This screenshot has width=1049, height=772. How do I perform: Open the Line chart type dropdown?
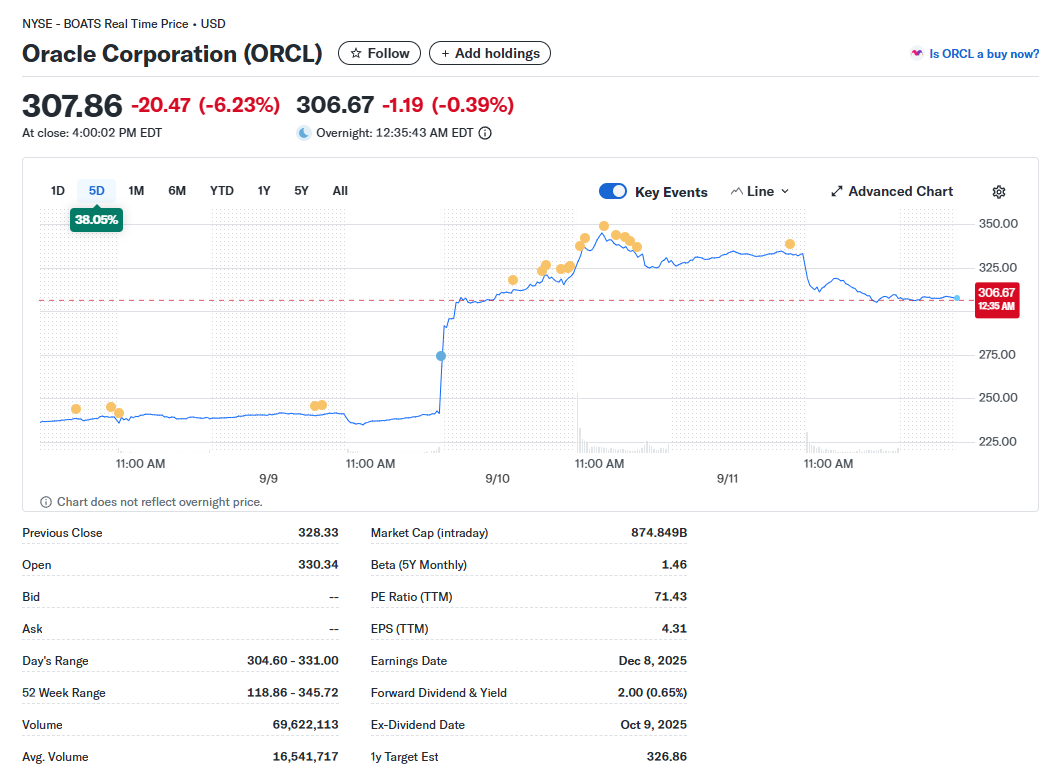point(760,191)
